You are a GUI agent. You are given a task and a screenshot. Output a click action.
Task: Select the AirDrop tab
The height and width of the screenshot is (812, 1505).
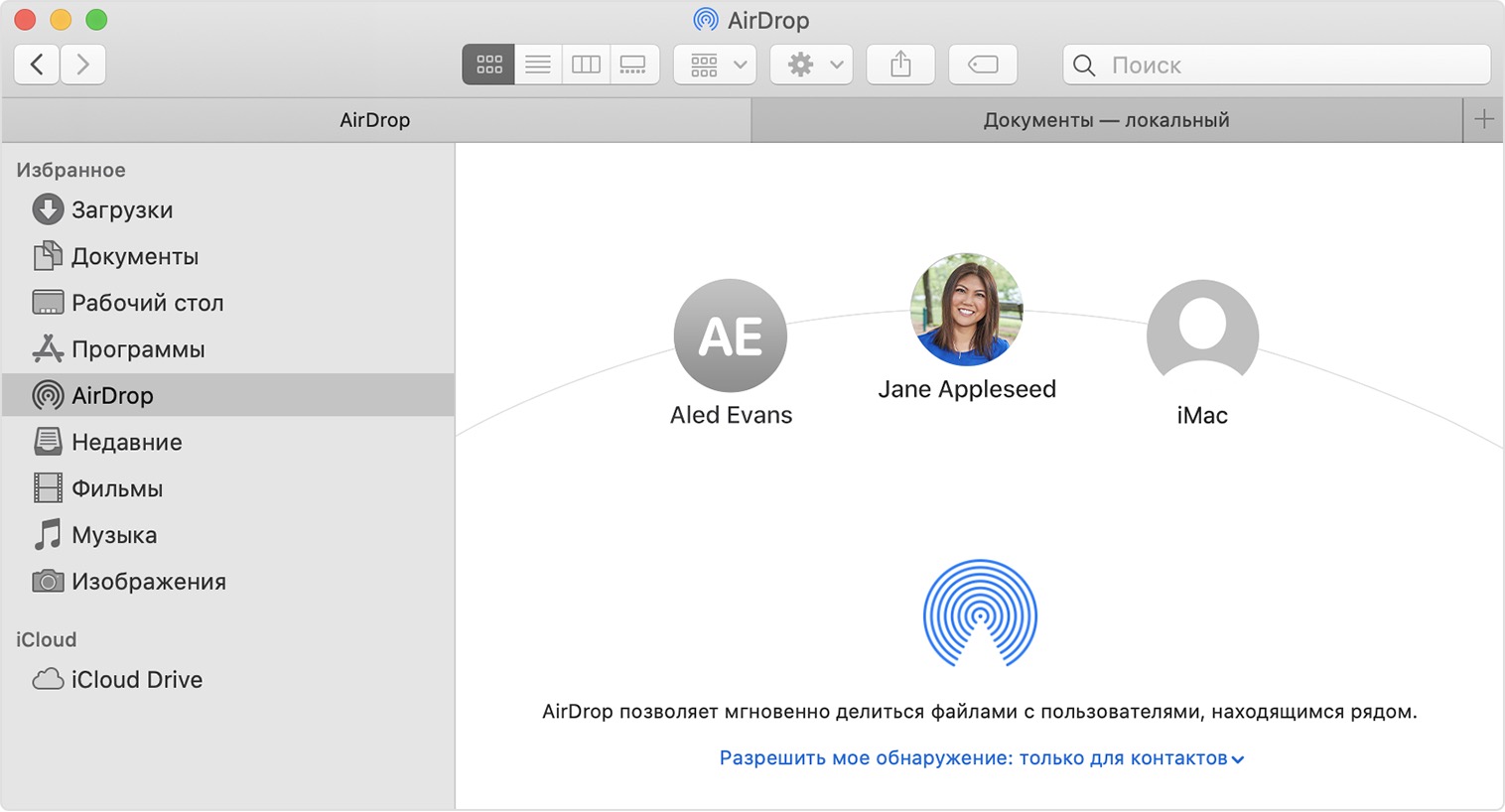pyautogui.click(x=375, y=120)
